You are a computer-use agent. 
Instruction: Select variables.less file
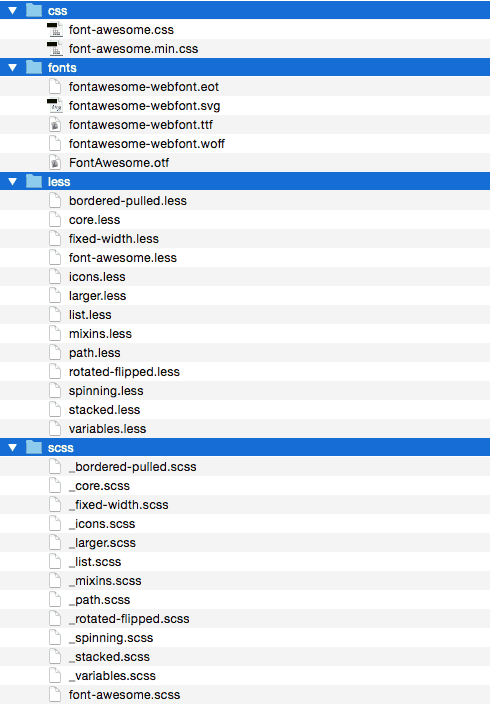point(245,429)
